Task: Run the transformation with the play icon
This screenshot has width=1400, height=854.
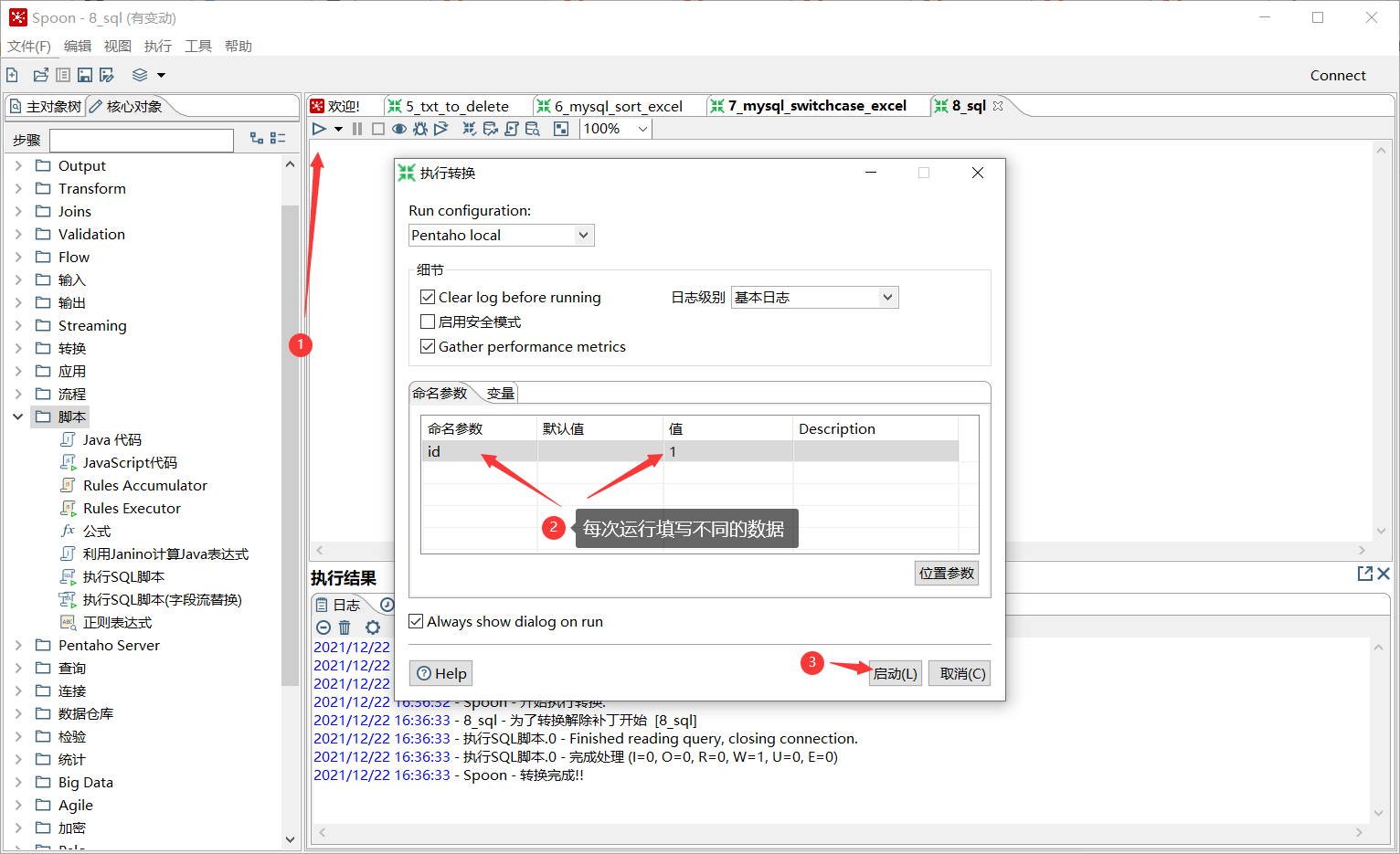Action: [x=318, y=128]
